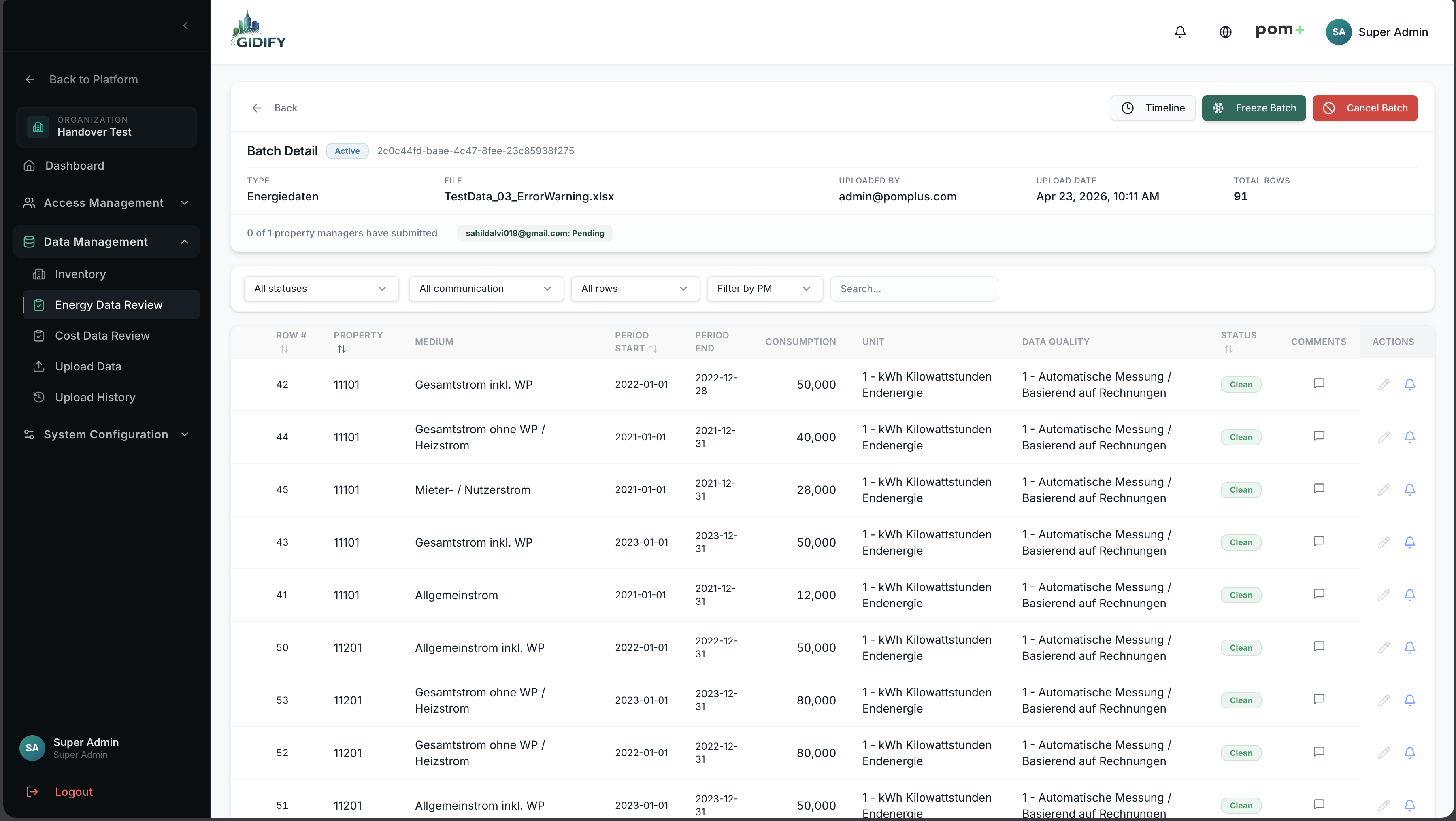Image resolution: width=1456 pixels, height=821 pixels.
Task: Open the All communication dropdown
Action: tap(486, 289)
